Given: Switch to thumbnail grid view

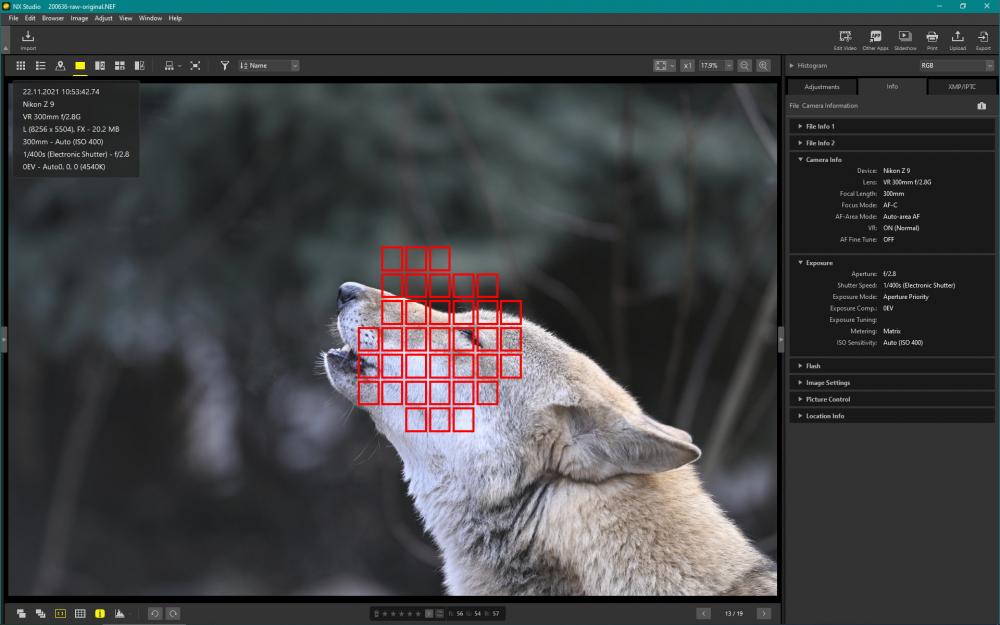Looking at the screenshot, I should [20, 66].
